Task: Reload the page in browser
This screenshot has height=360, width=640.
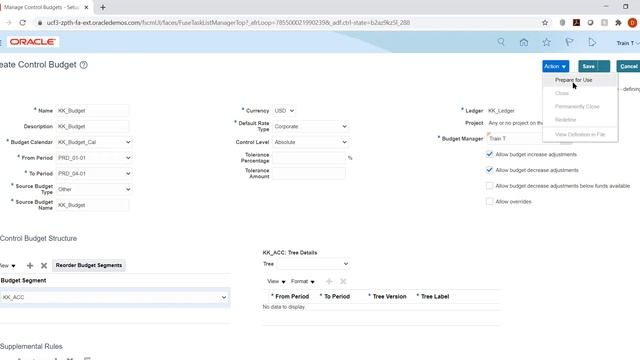Action: (x=23, y=23)
